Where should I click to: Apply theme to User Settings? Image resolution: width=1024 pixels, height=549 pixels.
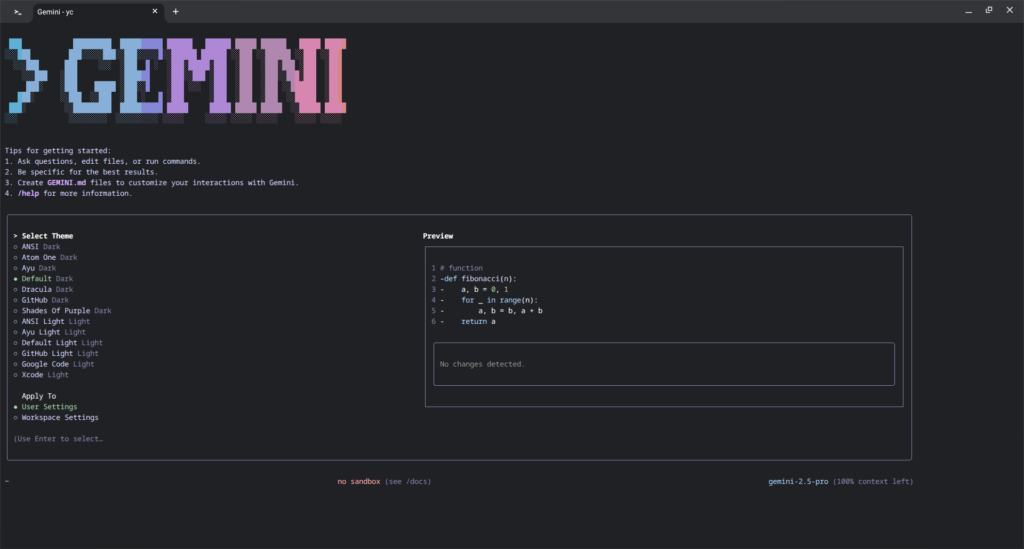click(46, 407)
